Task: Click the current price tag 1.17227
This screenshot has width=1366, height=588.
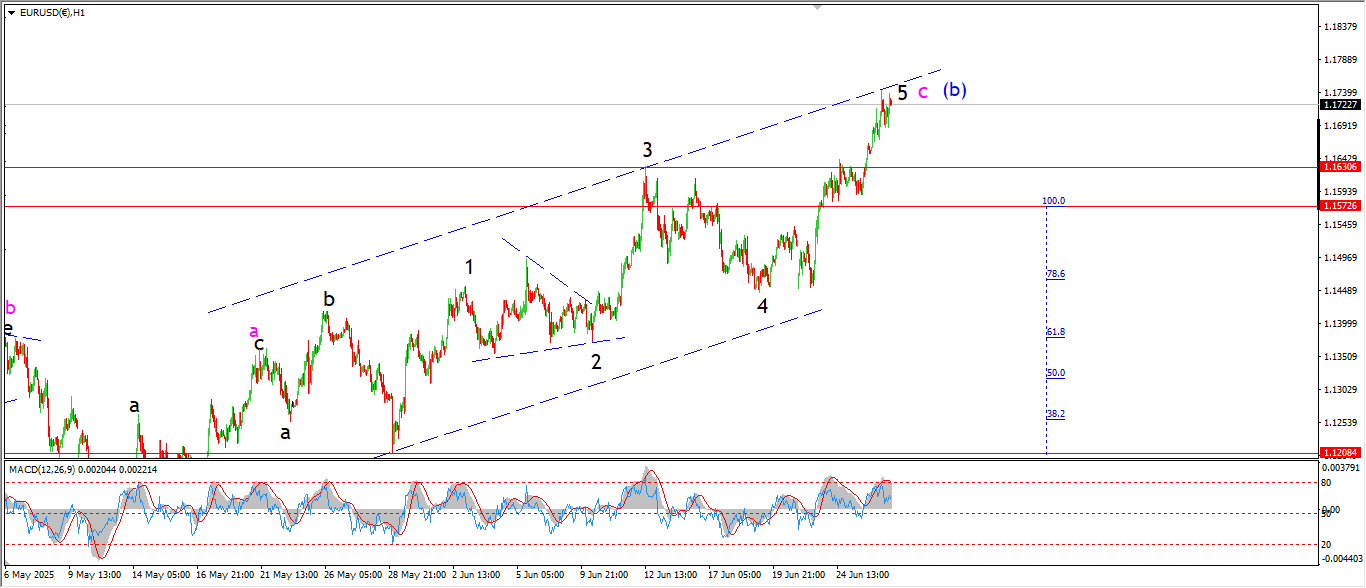Action: (1339, 105)
